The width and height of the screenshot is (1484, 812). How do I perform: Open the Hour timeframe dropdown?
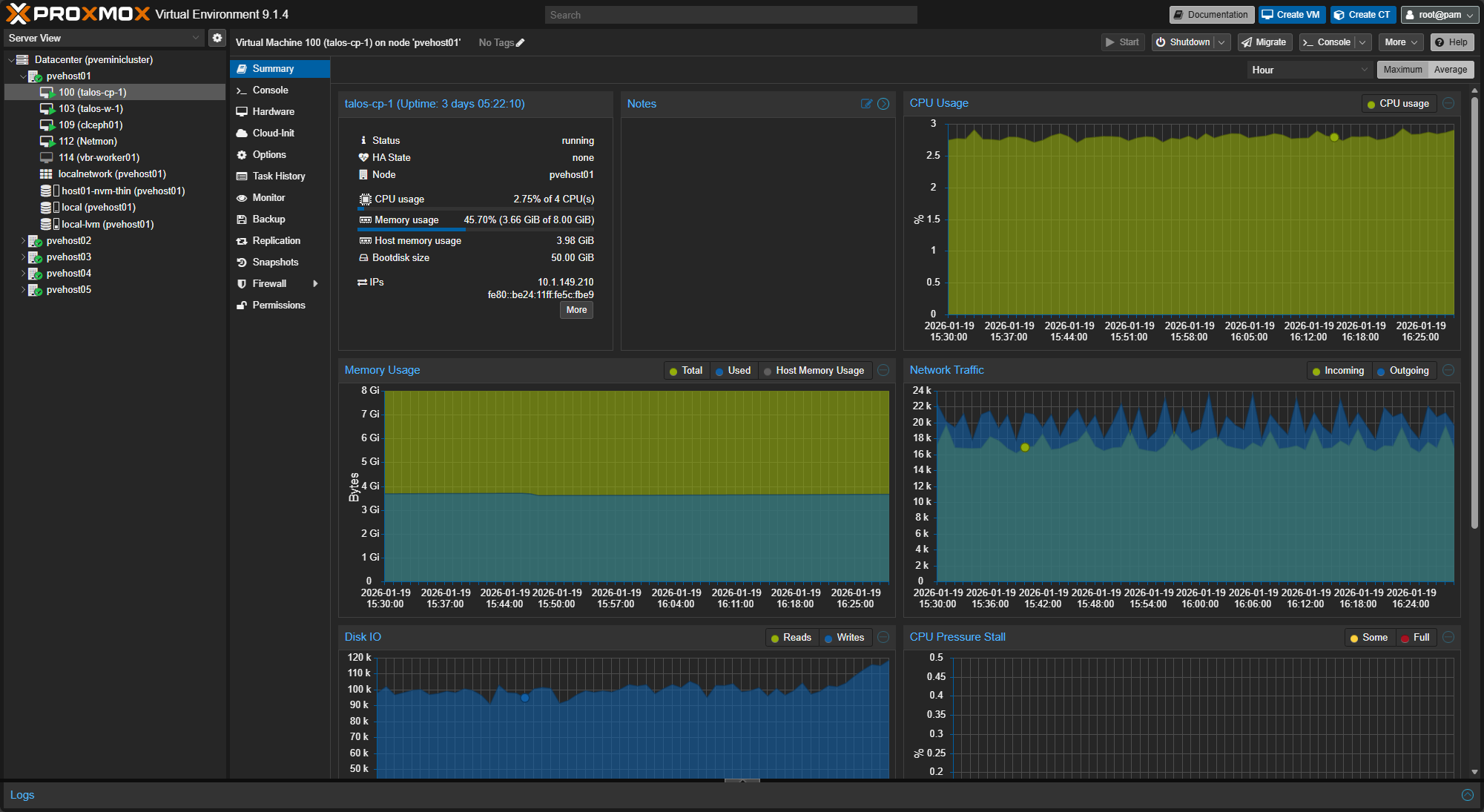(x=1309, y=70)
